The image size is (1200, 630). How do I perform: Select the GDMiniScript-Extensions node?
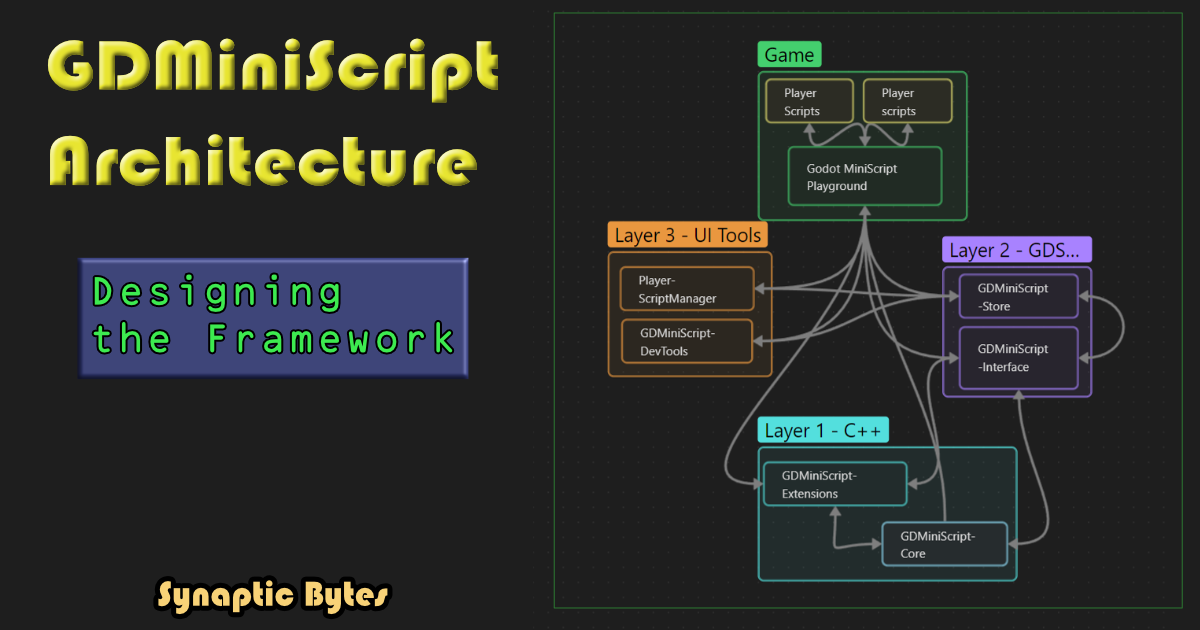pyautogui.click(x=835, y=484)
